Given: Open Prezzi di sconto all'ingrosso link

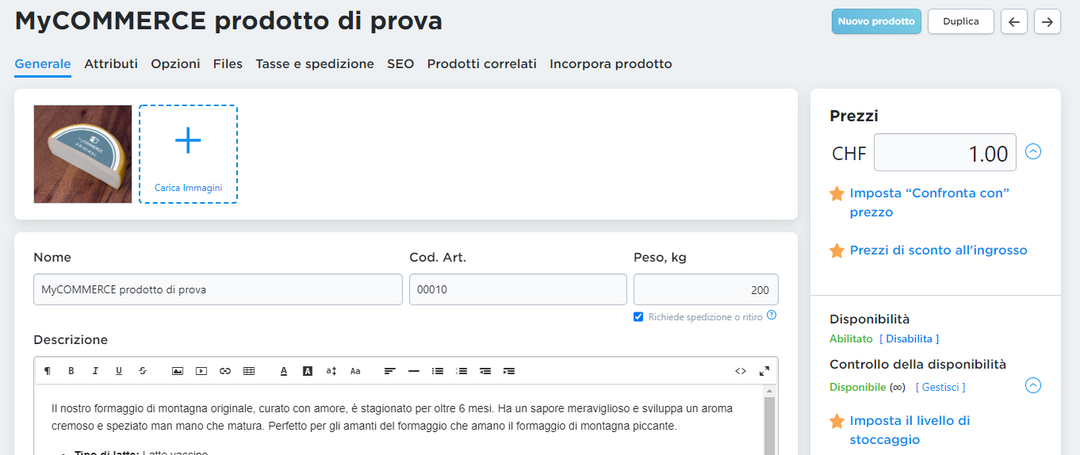Looking at the screenshot, I should coord(939,251).
